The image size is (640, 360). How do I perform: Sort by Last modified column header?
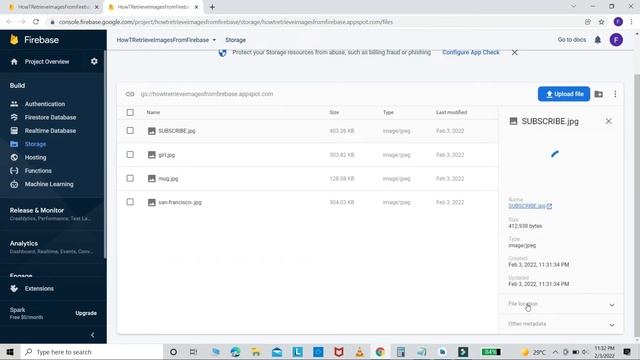pyautogui.click(x=451, y=112)
